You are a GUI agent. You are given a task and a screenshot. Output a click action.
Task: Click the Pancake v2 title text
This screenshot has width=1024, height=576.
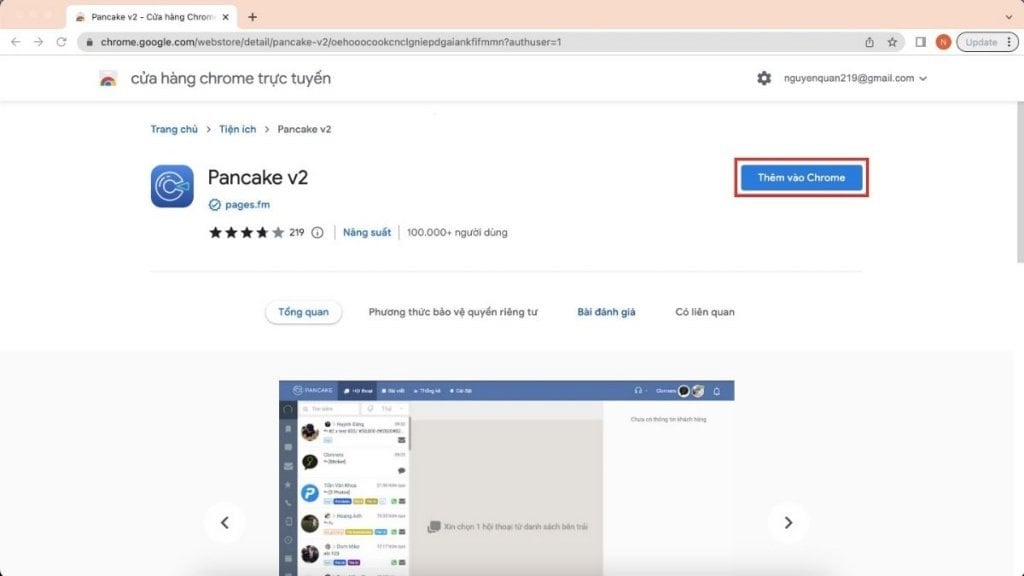pos(257,178)
